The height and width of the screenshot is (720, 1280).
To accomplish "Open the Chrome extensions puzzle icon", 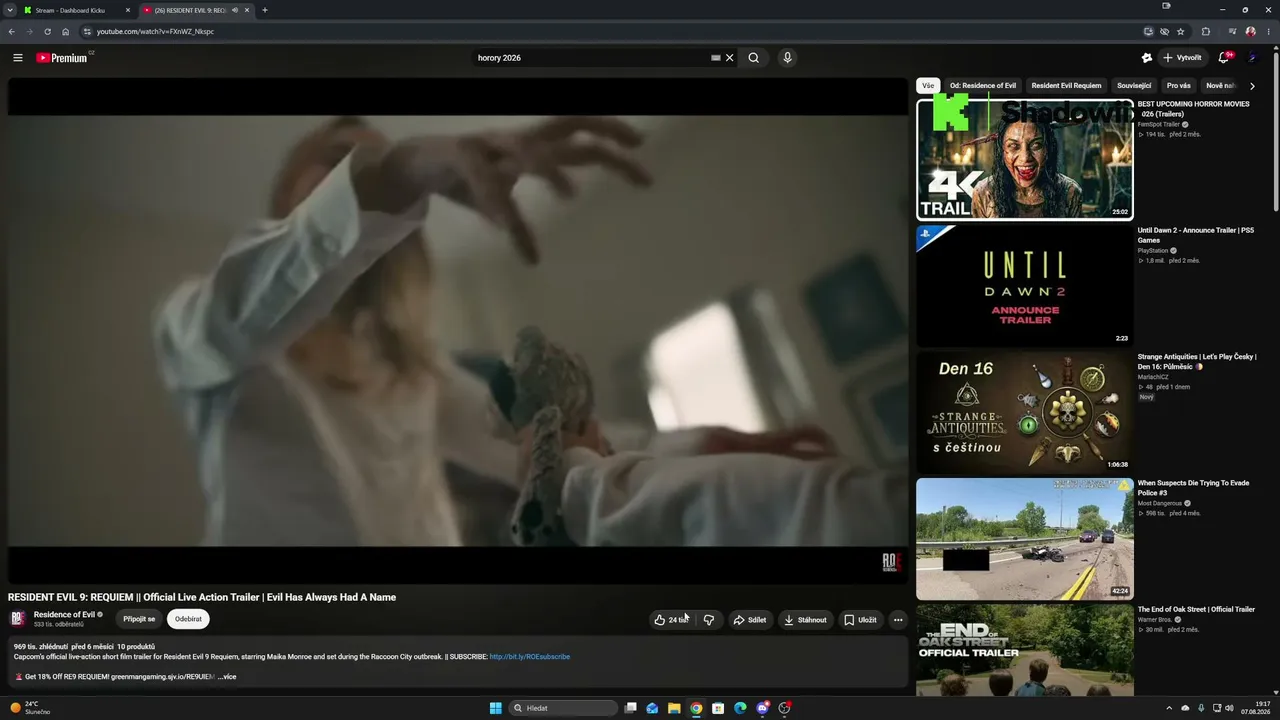I will click(1206, 31).
